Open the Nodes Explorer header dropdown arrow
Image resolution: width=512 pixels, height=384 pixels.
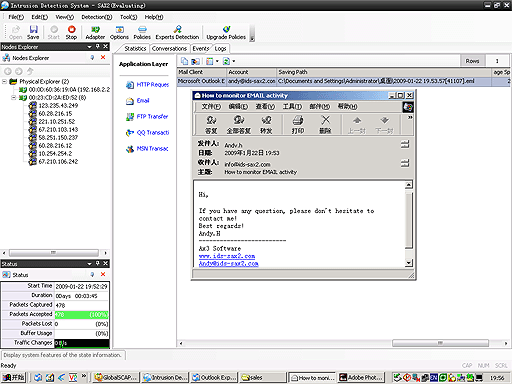[89, 47]
